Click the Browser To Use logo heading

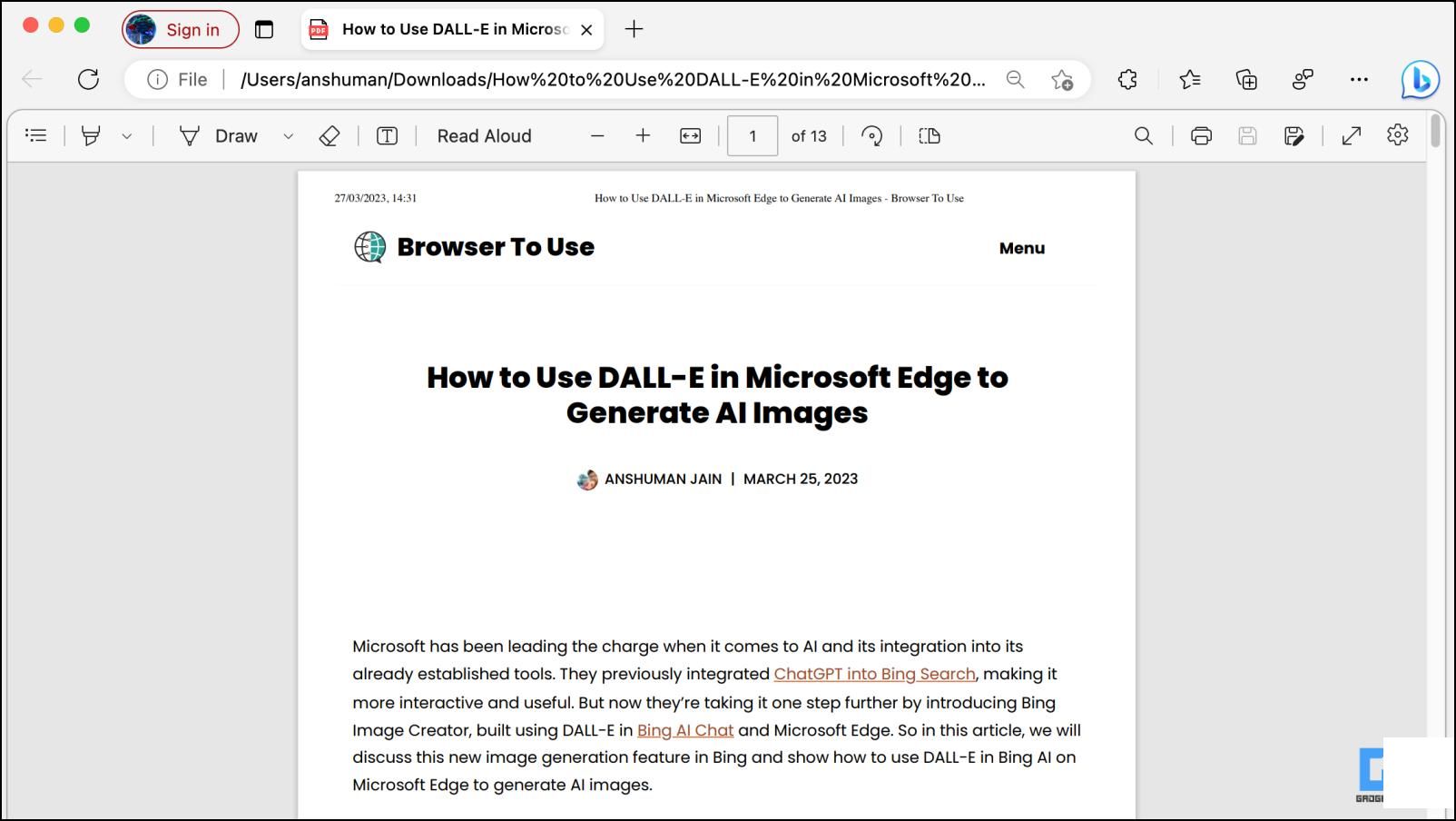point(474,247)
